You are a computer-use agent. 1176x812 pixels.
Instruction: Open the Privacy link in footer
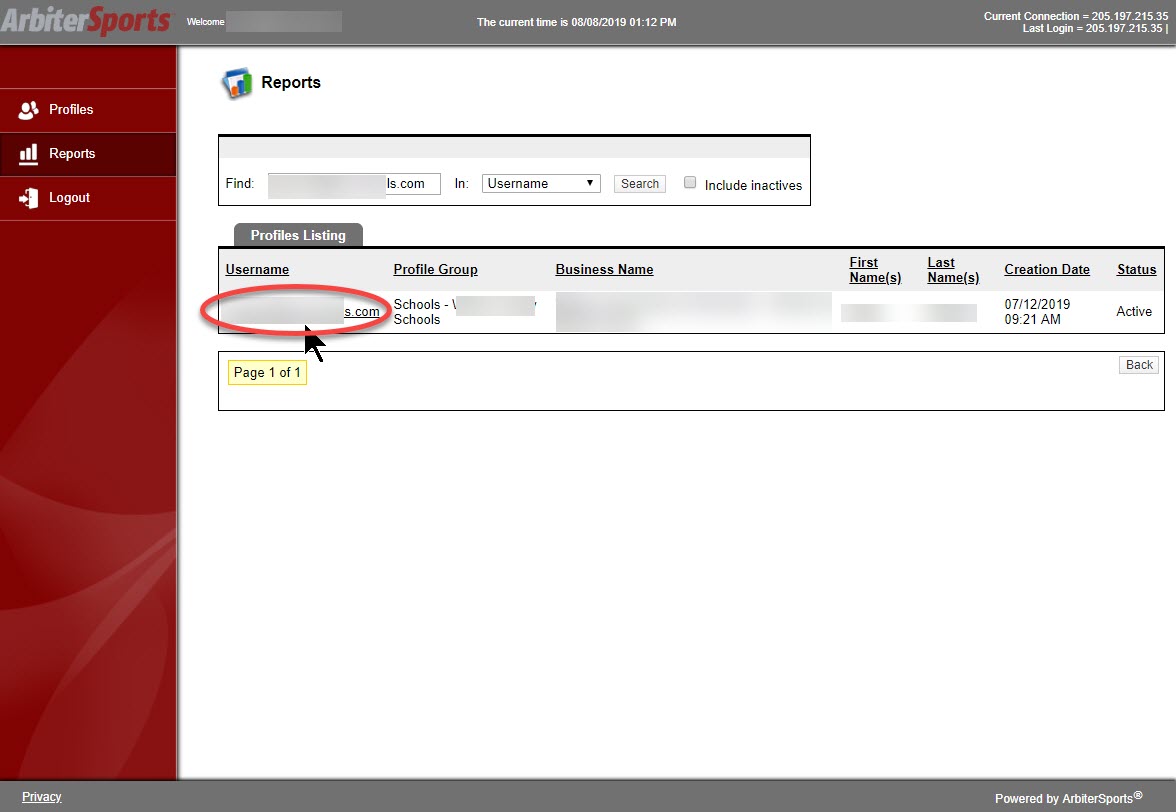[x=41, y=797]
